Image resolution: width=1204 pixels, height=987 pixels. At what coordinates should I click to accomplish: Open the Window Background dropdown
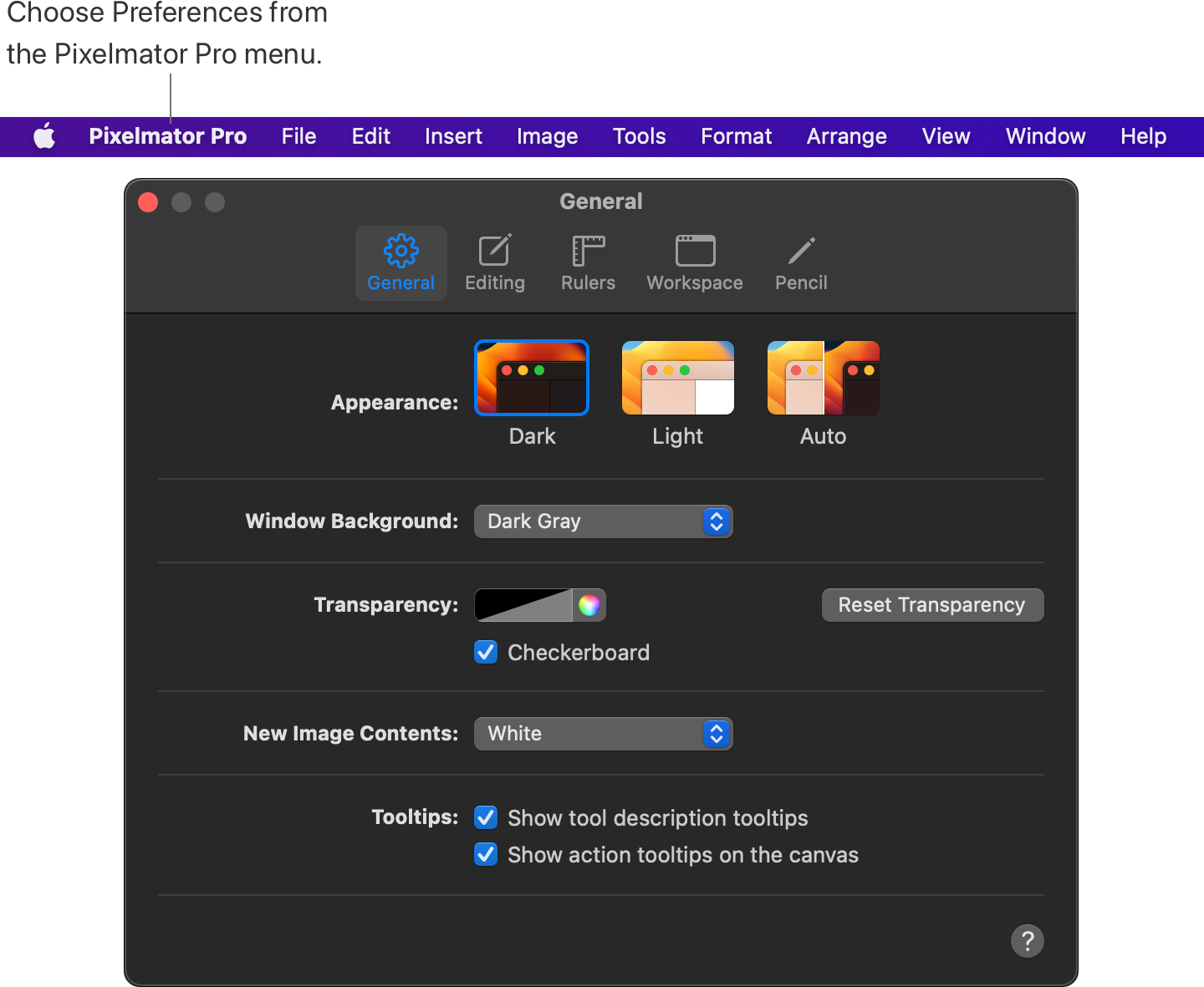603,521
